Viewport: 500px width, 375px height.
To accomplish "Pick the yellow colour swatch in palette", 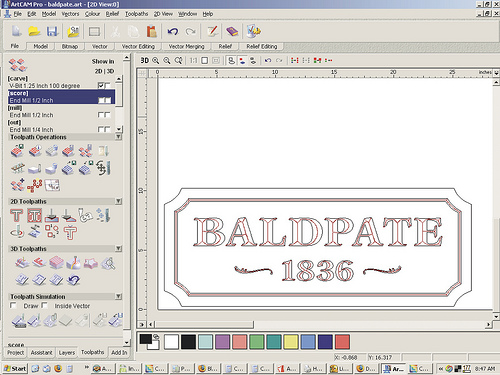I will [291, 342].
